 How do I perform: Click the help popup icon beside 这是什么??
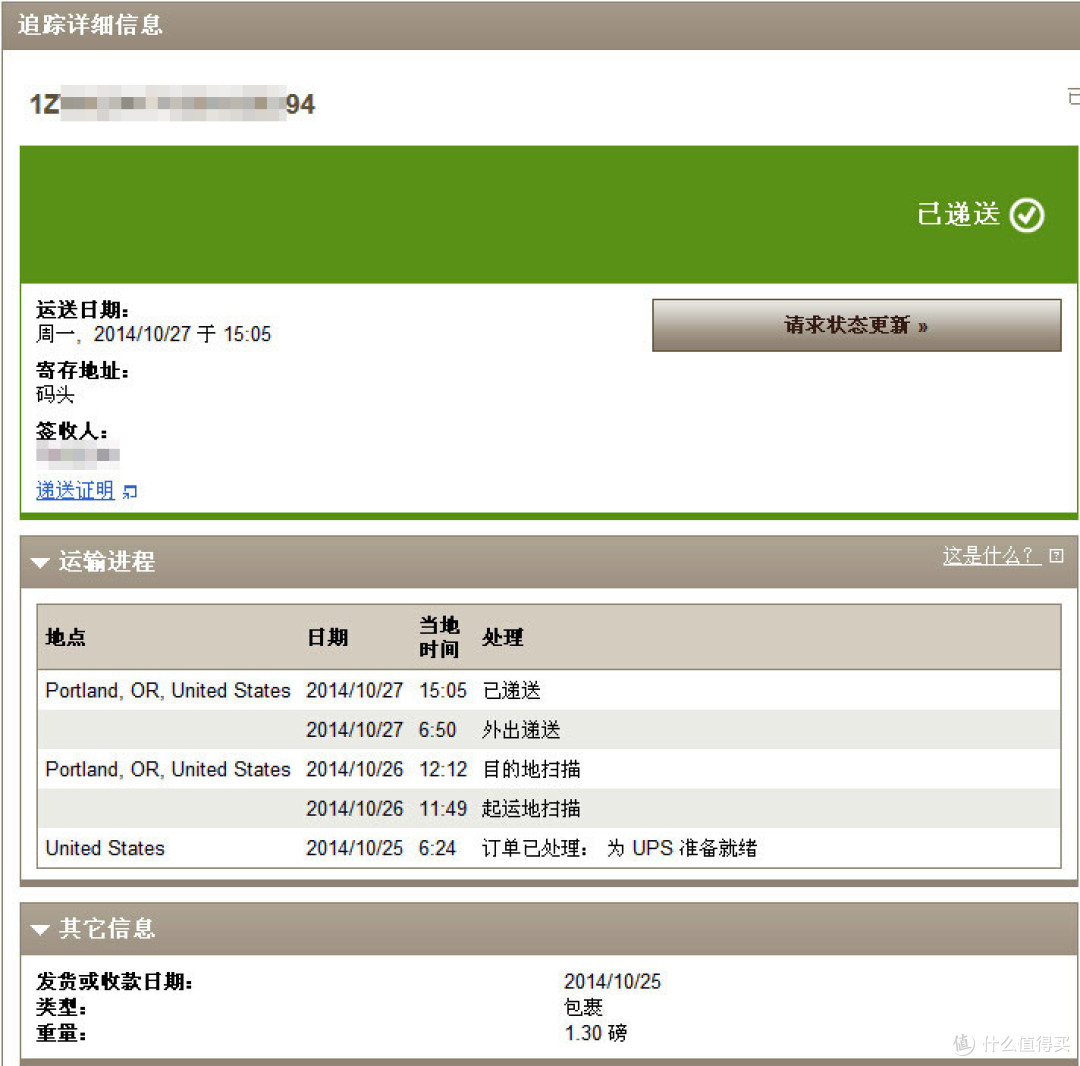(x=1056, y=555)
